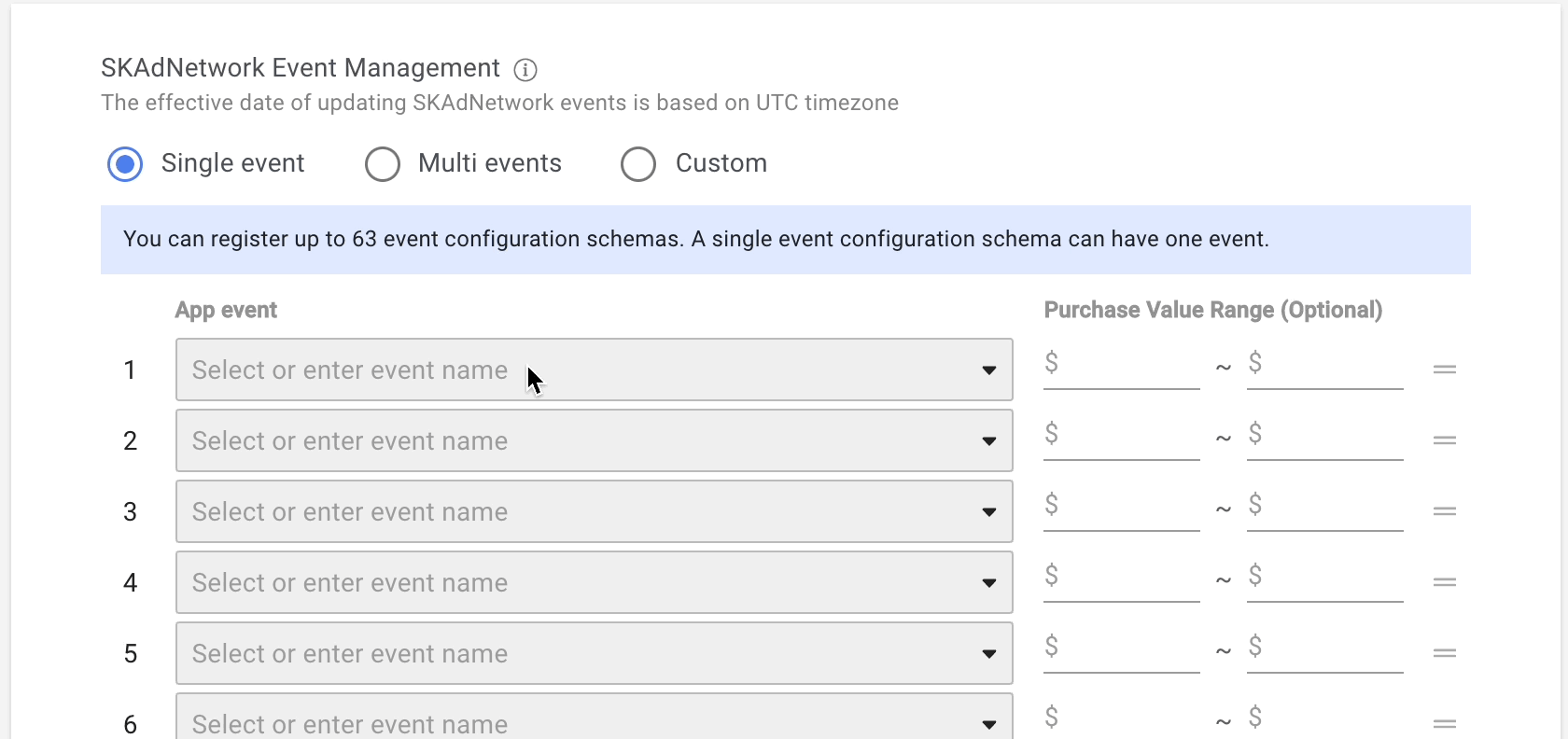Click the drag handle for row 3
1568x739 pixels.
[1445, 511]
